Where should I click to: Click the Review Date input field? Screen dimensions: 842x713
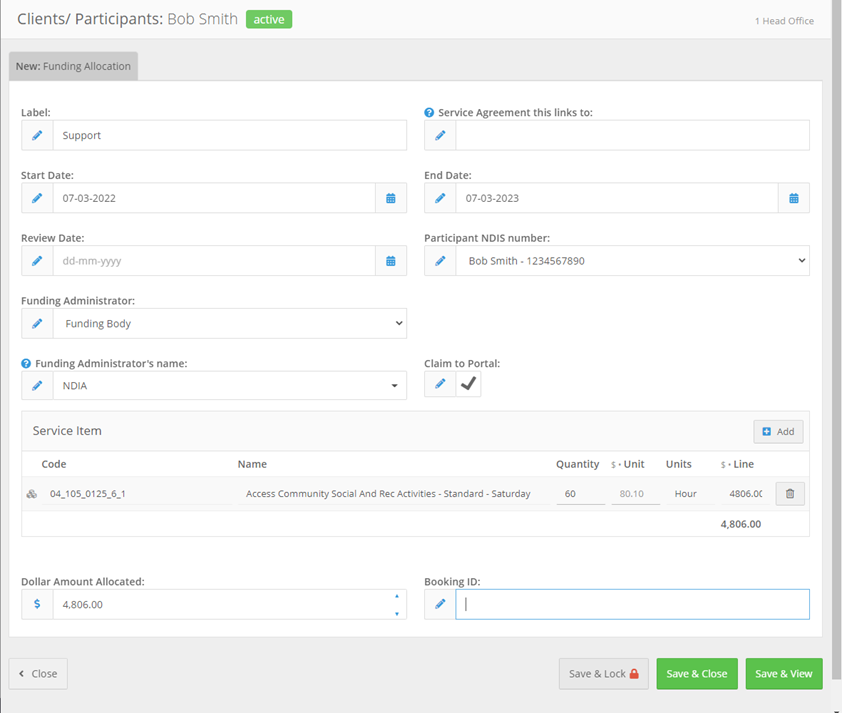214,261
